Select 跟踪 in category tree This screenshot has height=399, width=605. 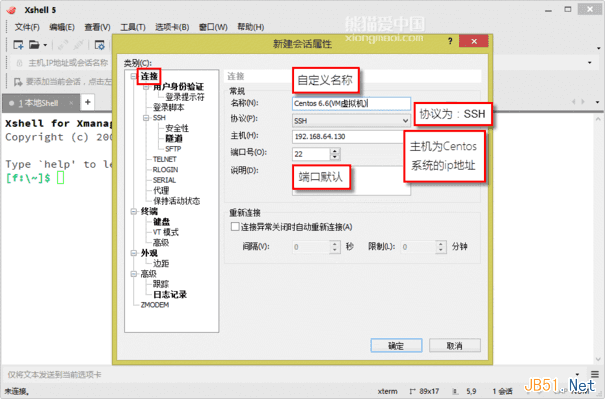click(x=161, y=284)
